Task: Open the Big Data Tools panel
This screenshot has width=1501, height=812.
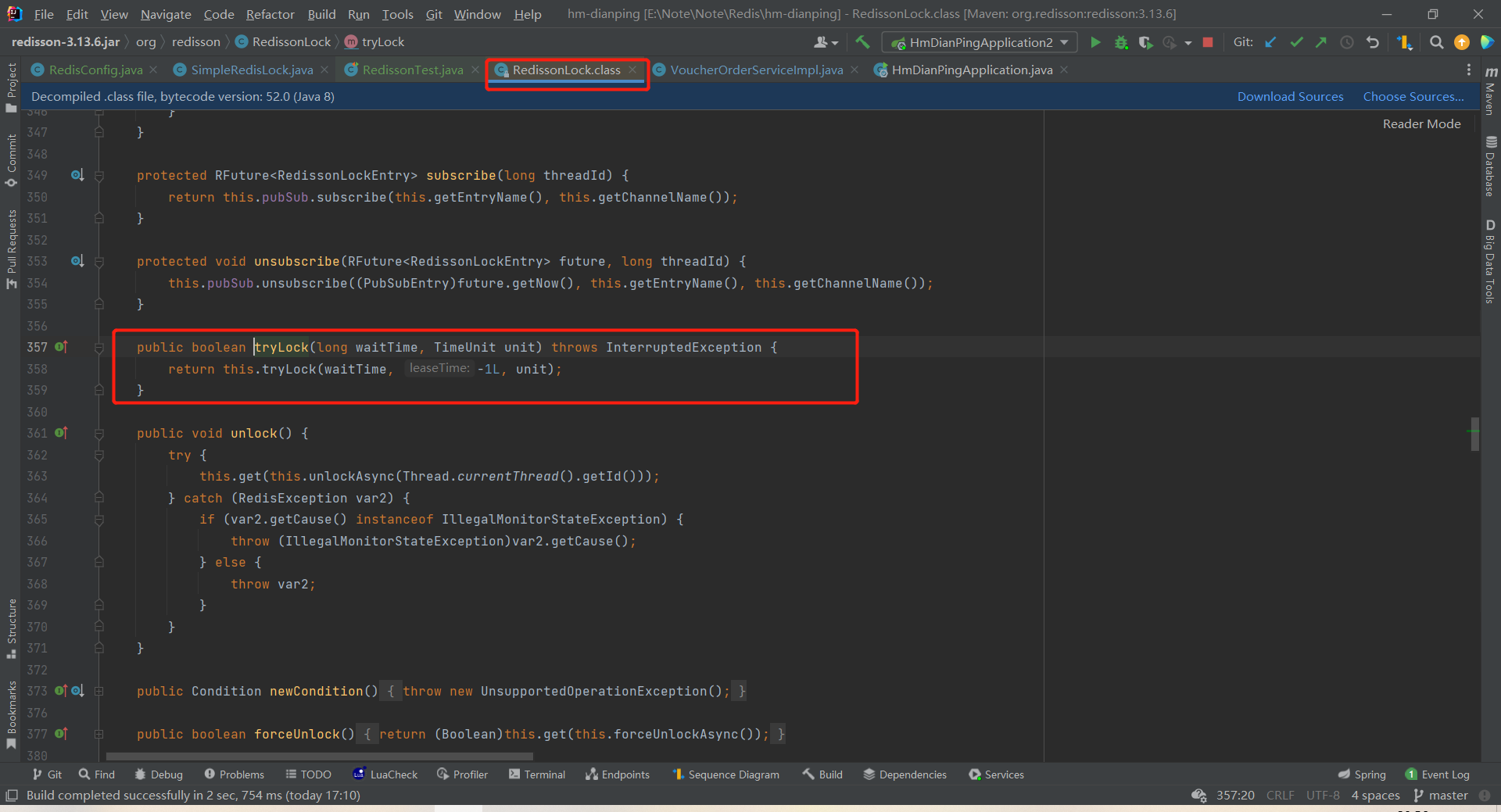Action: (x=1491, y=262)
